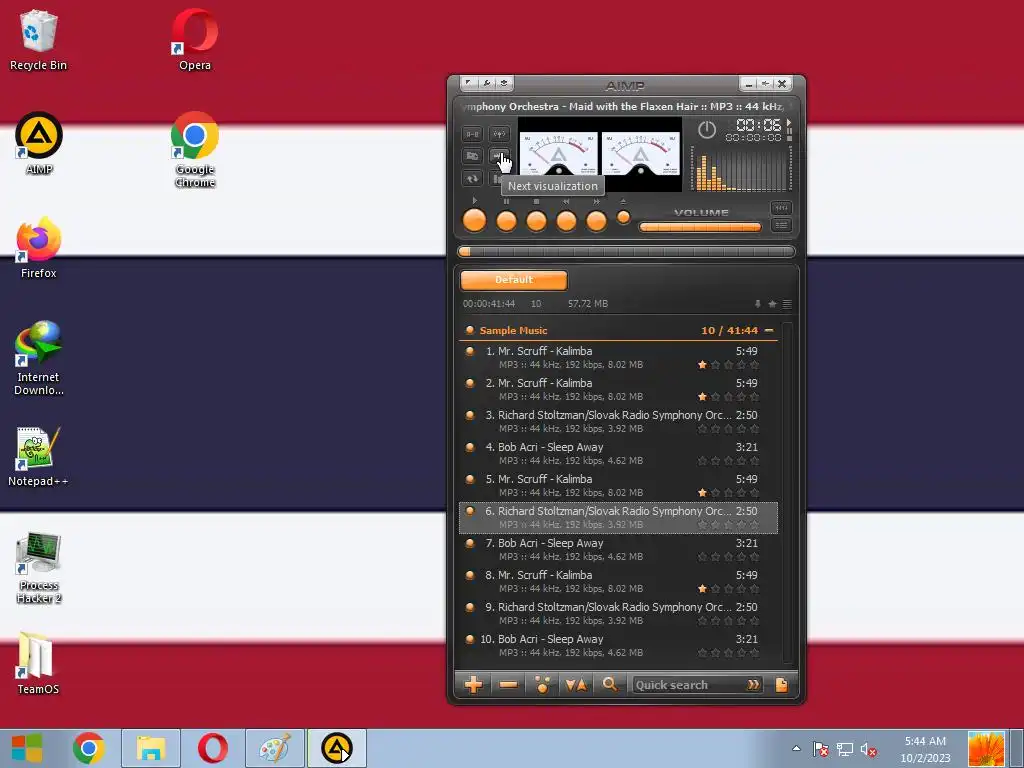Stop playback with the orange stop button
Image resolution: width=1024 pixels, height=768 pixels.
tap(536, 221)
